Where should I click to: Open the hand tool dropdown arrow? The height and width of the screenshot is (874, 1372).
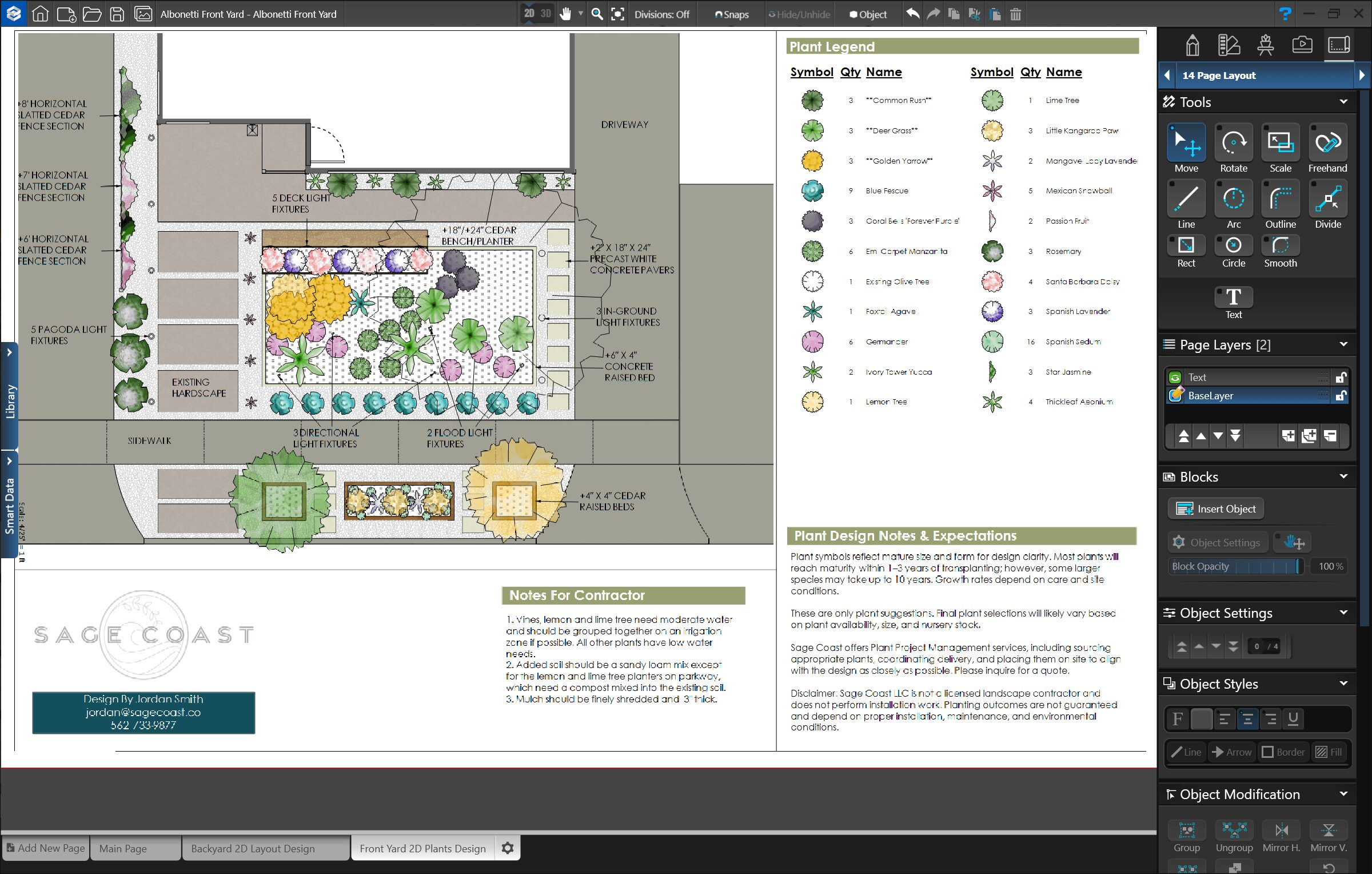pos(580,14)
